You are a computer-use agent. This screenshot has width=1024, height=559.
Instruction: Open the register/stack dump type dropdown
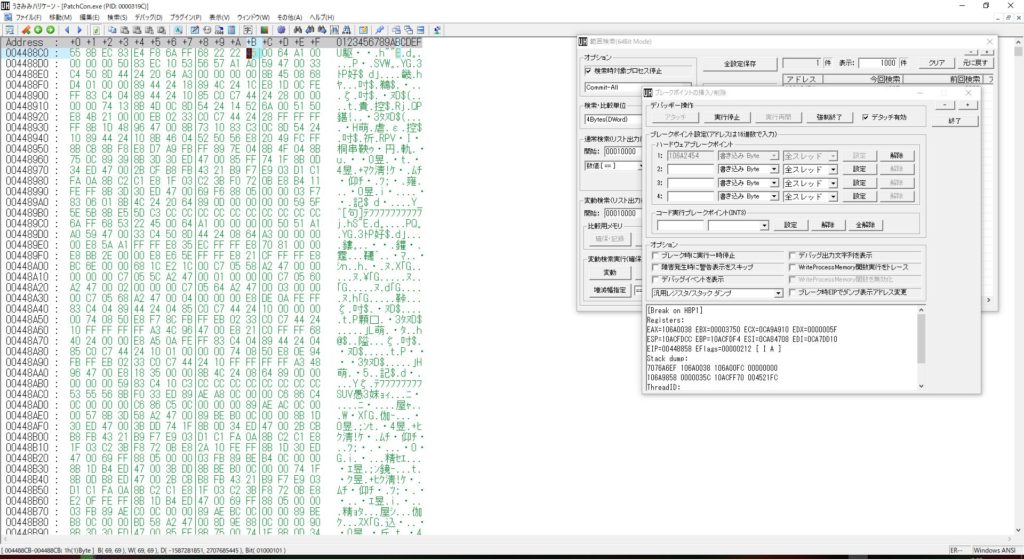point(778,293)
